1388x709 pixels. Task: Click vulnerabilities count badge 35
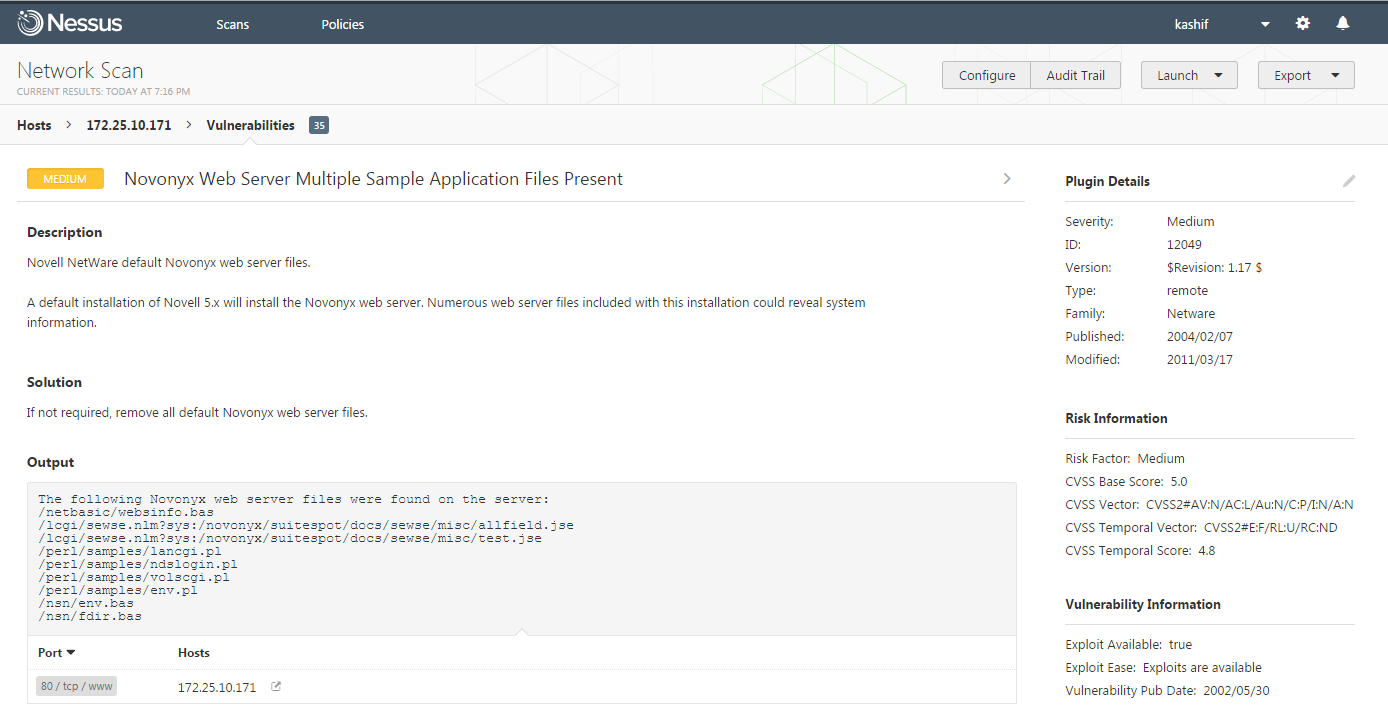pos(319,125)
